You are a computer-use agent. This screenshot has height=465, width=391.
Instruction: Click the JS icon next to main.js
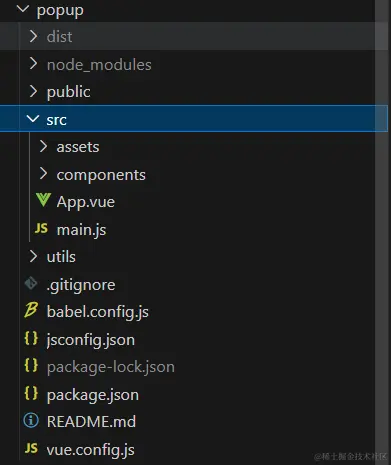tap(41, 228)
